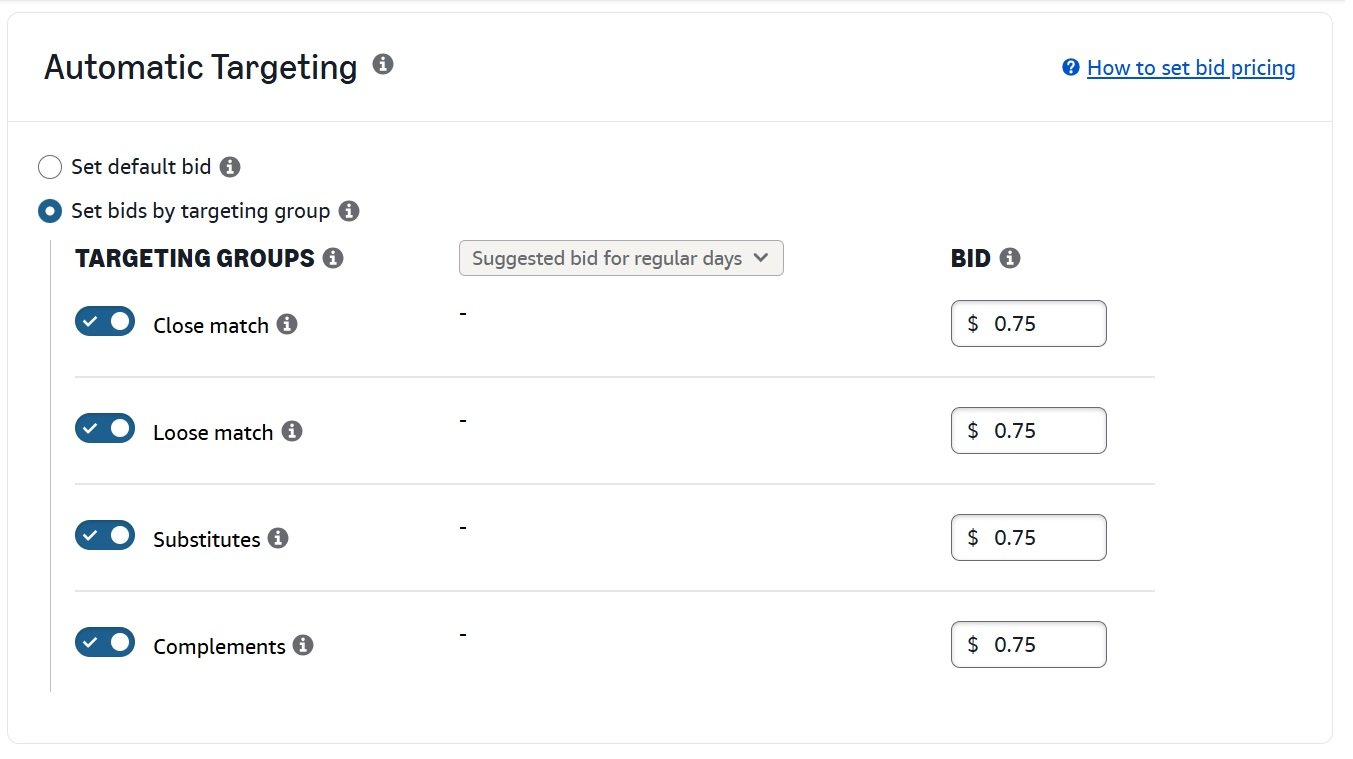
Task: Open the Suggested bid for regular days dropdown
Action: (620, 257)
